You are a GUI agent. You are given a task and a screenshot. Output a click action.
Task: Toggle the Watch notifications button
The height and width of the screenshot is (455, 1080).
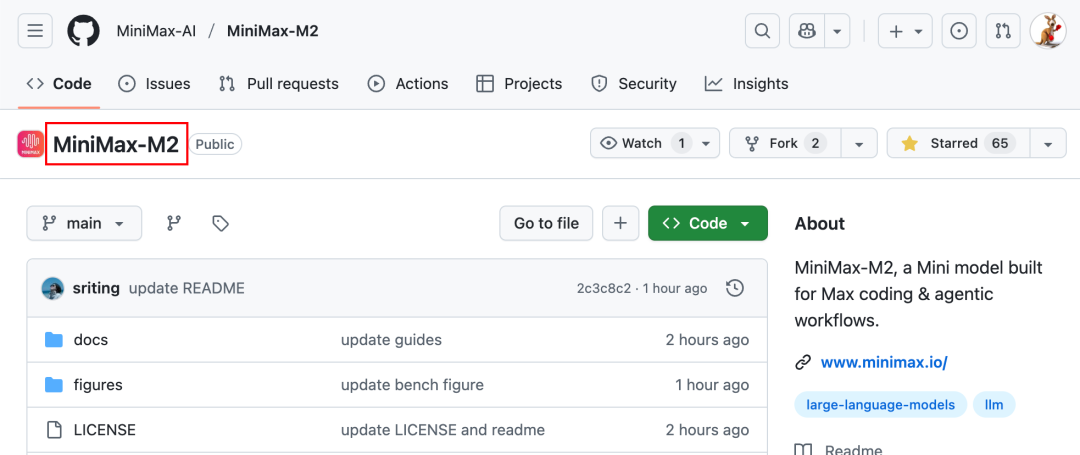(x=644, y=143)
